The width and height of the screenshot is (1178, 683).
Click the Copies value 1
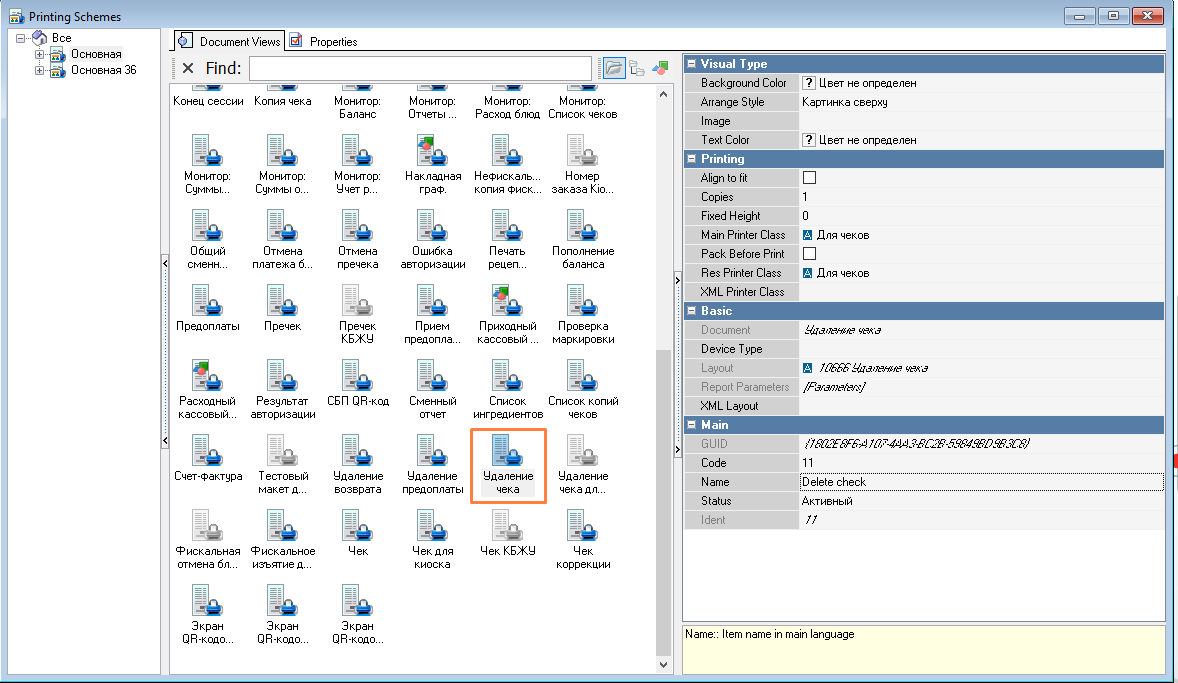point(981,197)
